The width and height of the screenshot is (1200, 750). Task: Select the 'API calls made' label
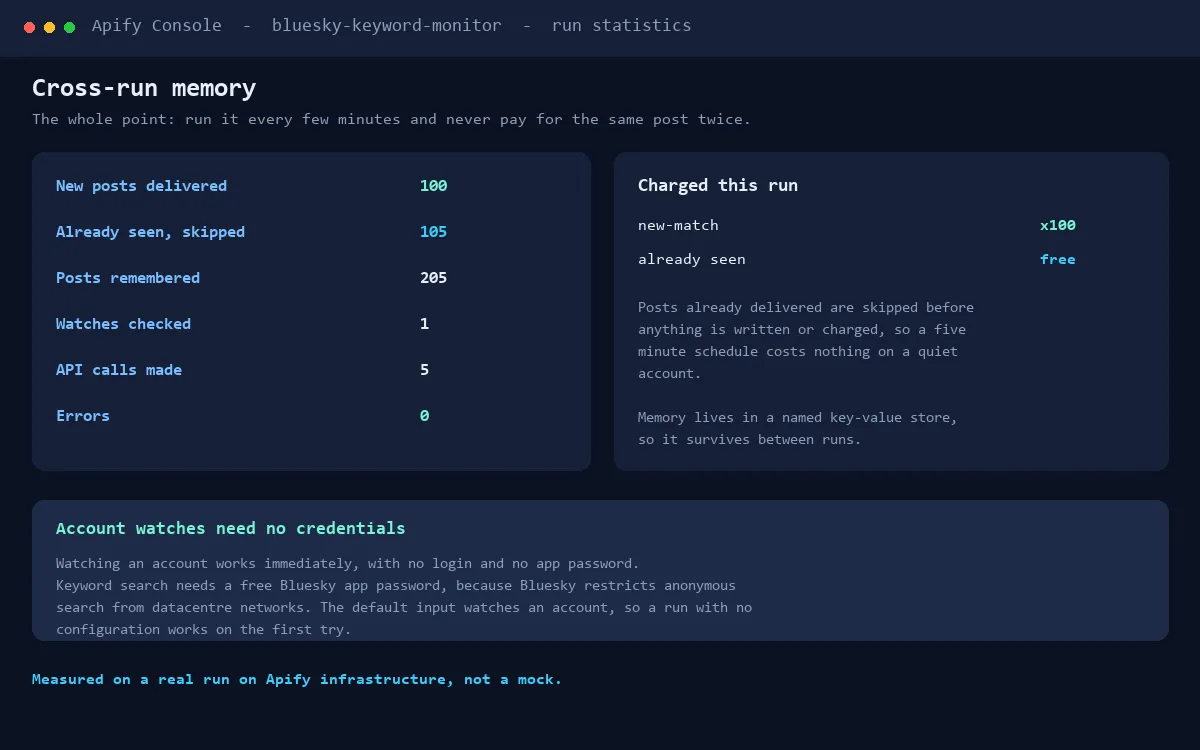(119, 370)
